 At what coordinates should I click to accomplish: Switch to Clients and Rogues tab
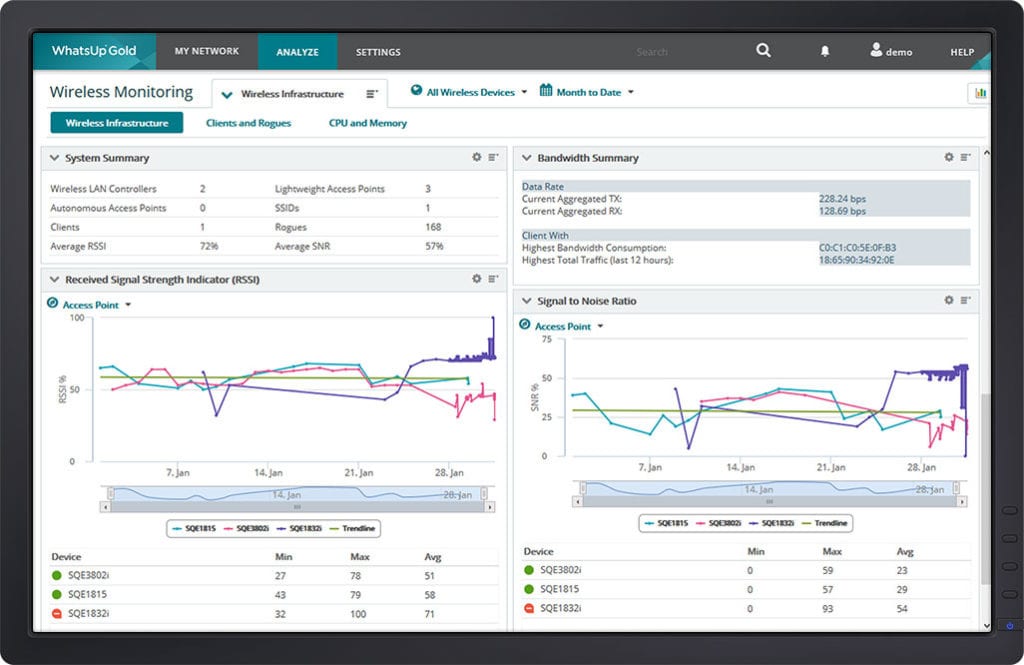coord(248,123)
